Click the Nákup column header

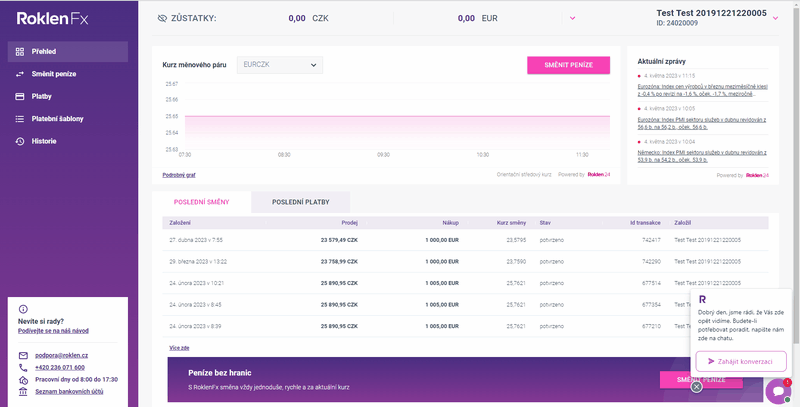[x=451, y=223]
